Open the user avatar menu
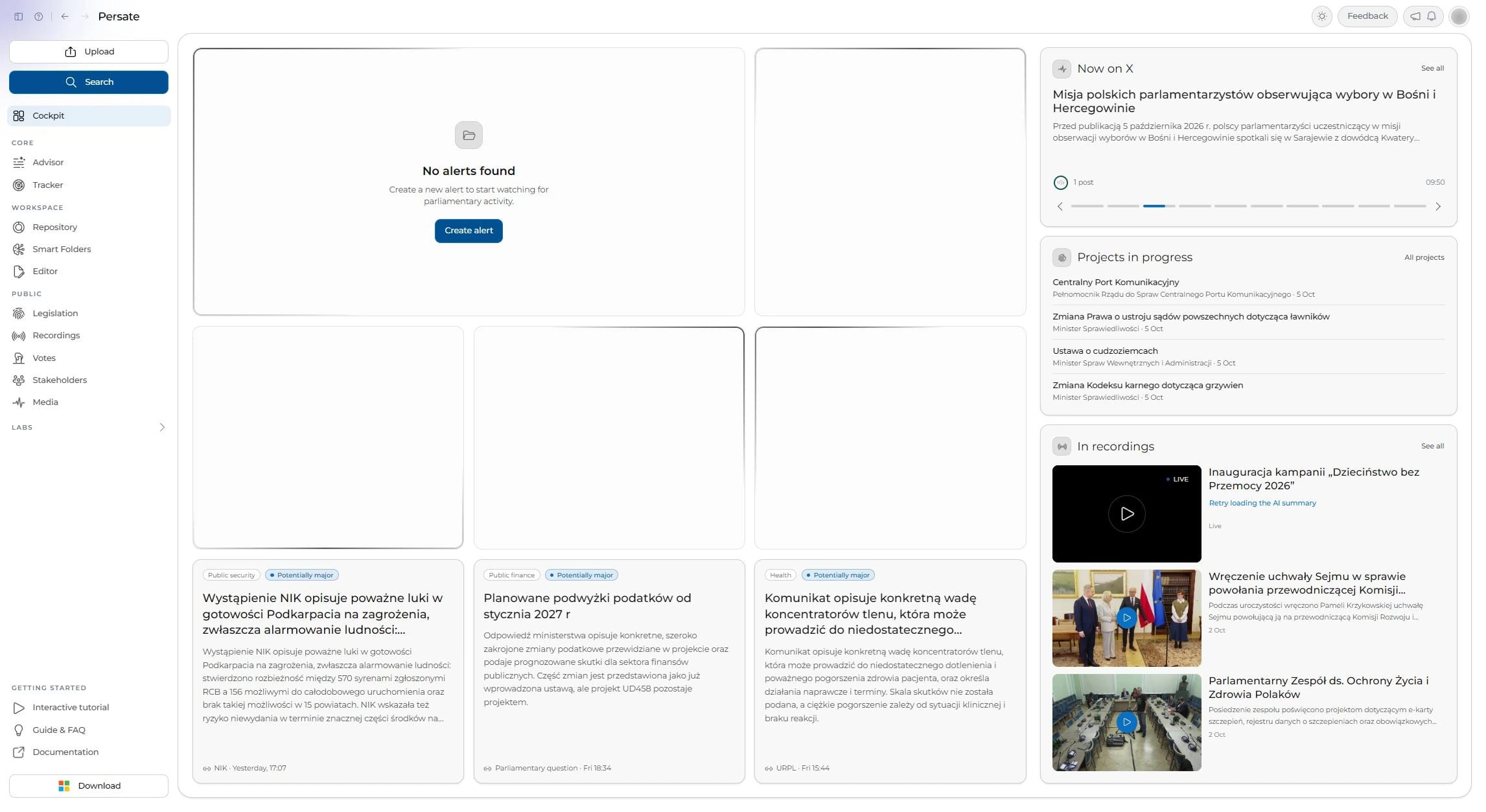The height and width of the screenshot is (812, 1486). 1459,16
